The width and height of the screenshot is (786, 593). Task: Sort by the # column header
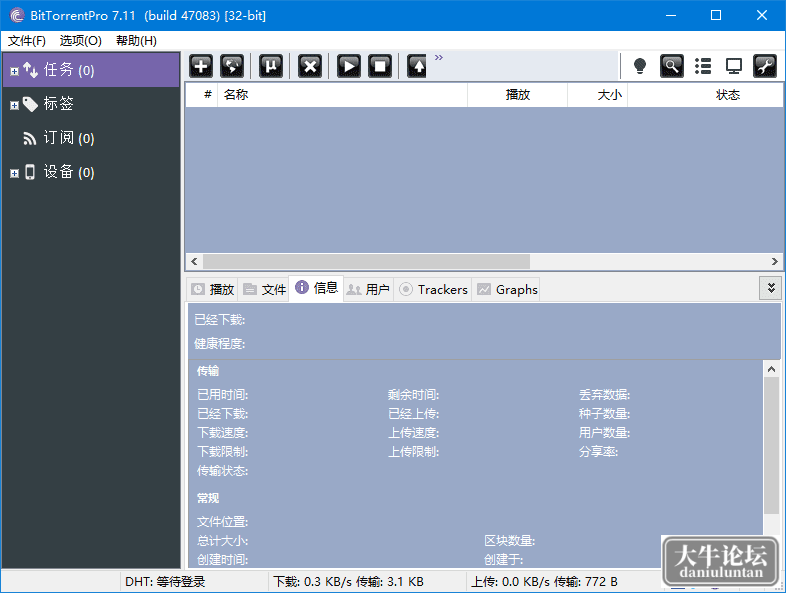coord(202,95)
